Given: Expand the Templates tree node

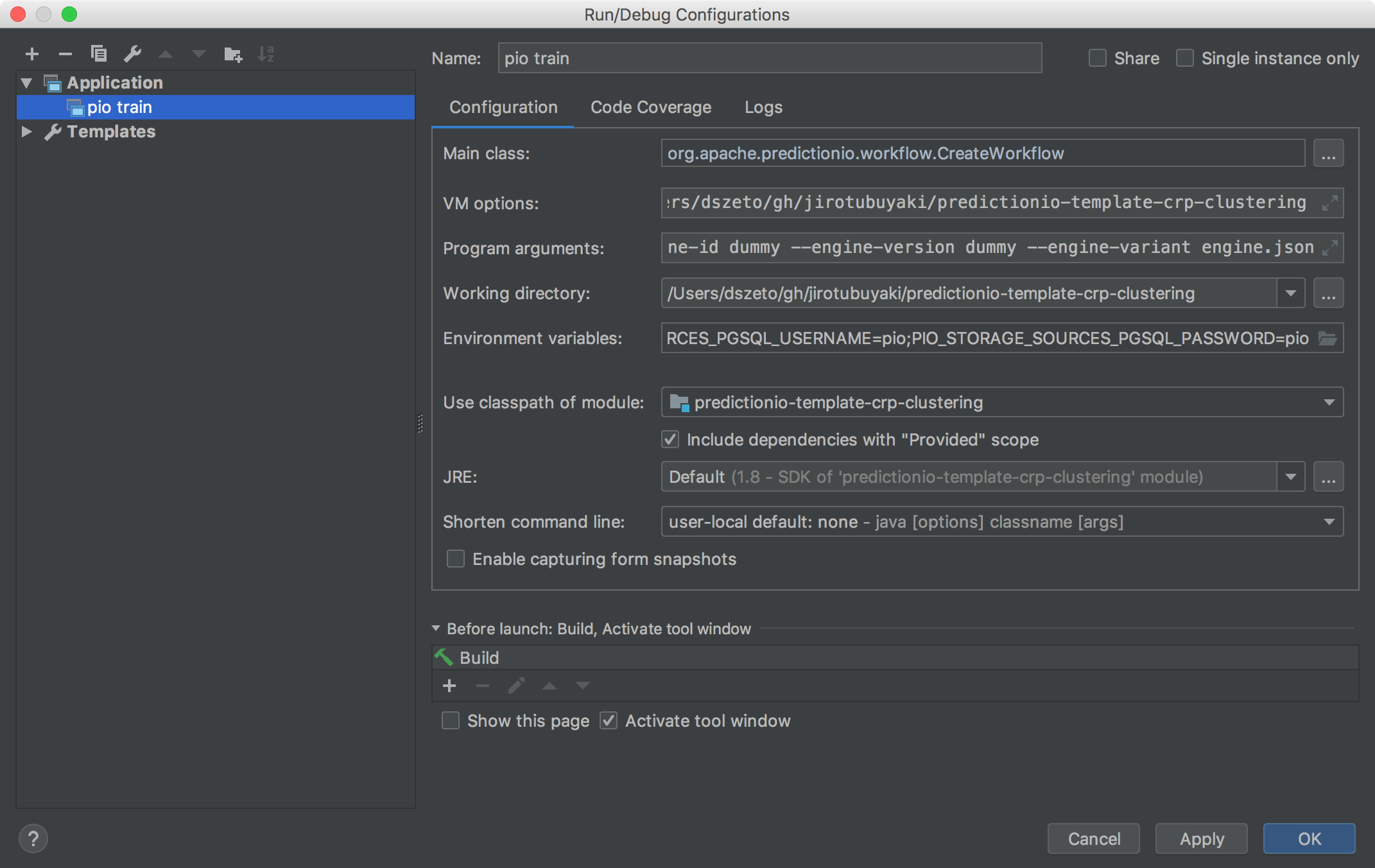Looking at the screenshot, I should [26, 132].
